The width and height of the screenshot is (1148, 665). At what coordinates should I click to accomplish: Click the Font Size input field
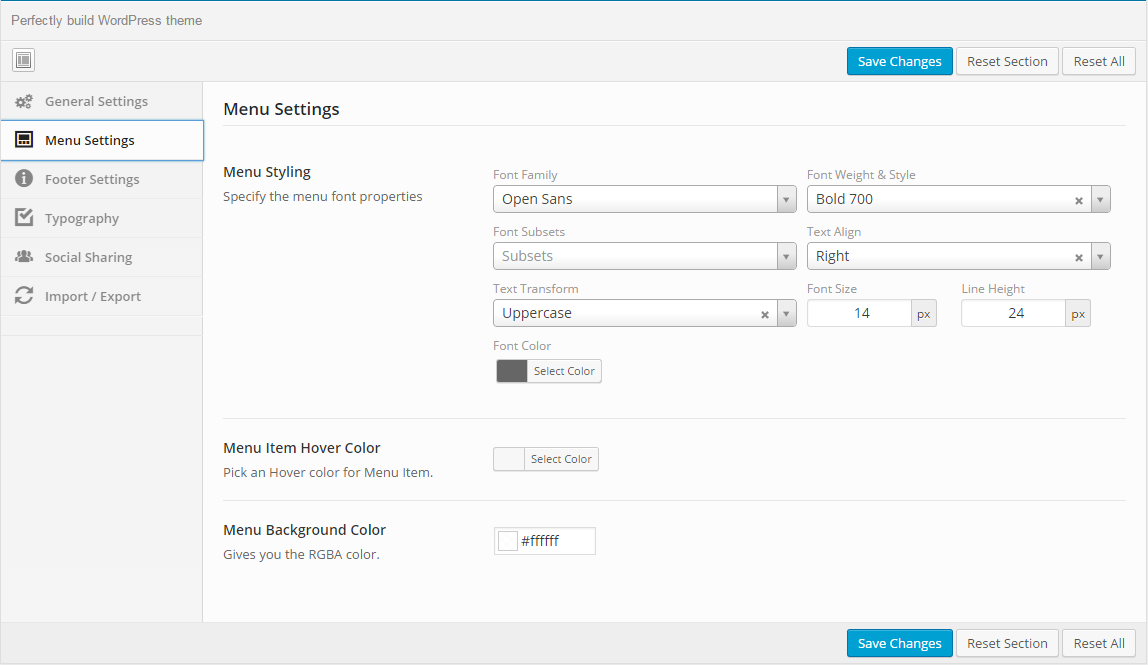(x=860, y=313)
